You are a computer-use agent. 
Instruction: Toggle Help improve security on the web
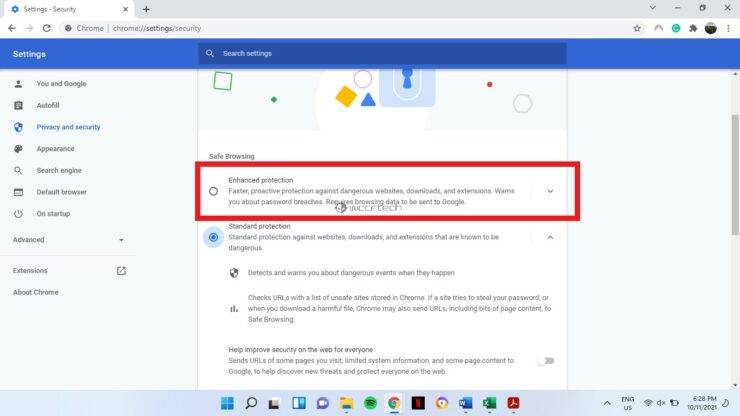(x=546, y=361)
